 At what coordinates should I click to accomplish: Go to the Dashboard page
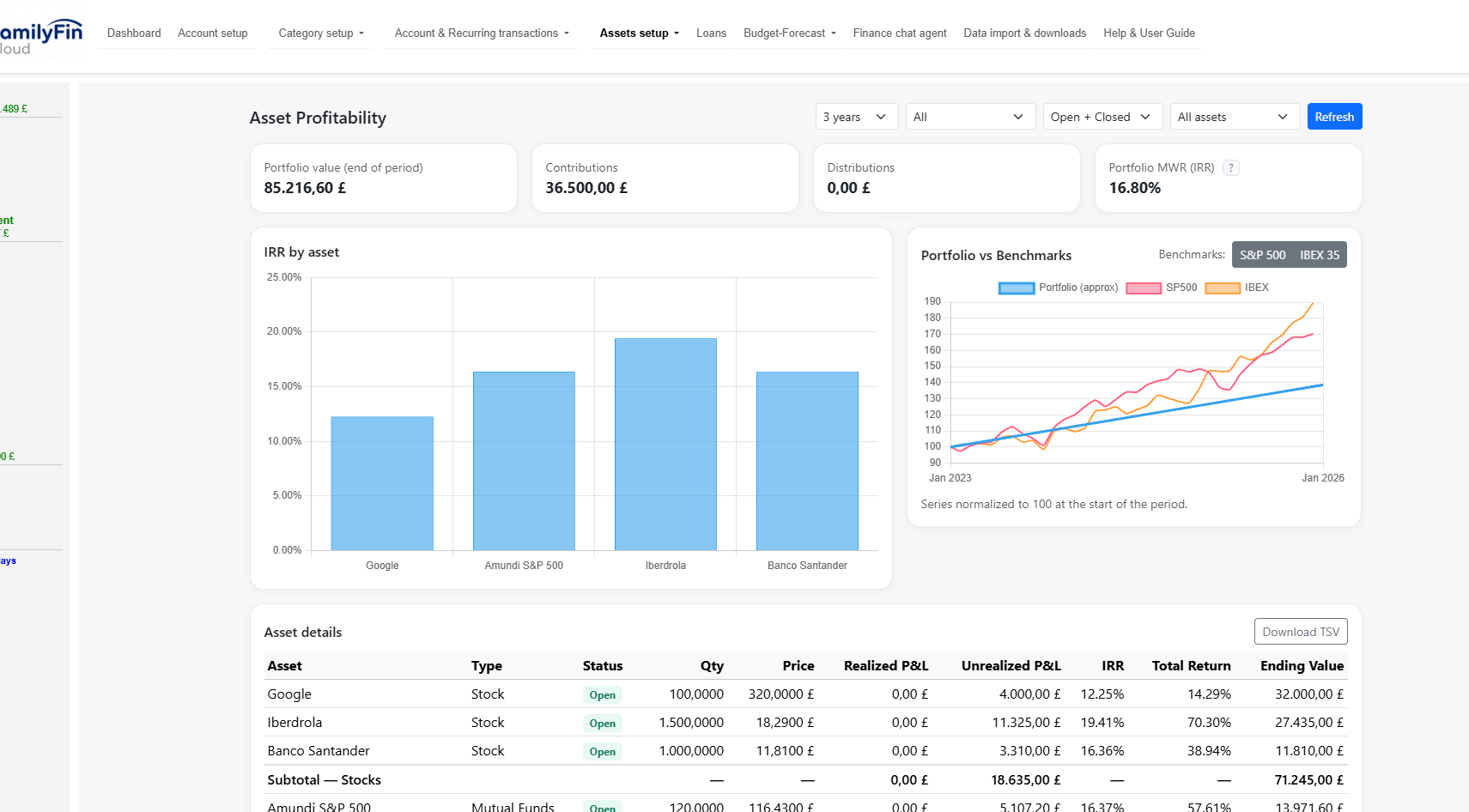(x=134, y=33)
